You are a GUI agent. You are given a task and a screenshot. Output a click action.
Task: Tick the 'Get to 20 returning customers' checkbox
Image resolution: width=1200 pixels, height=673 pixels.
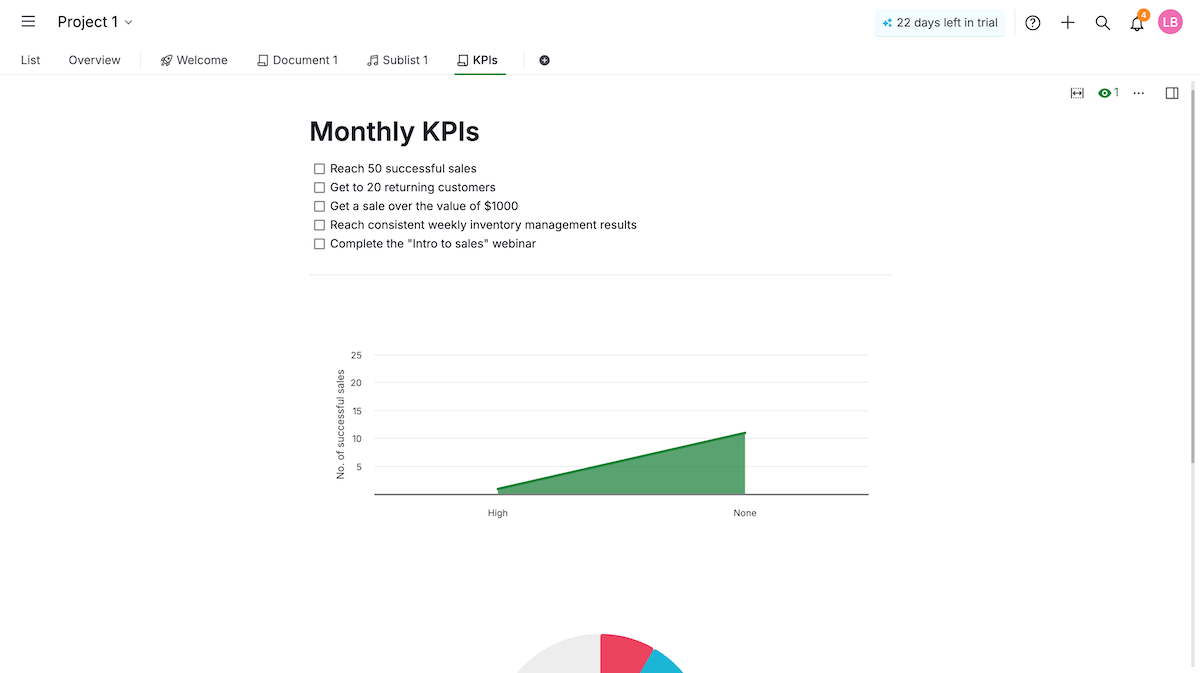[319, 187]
